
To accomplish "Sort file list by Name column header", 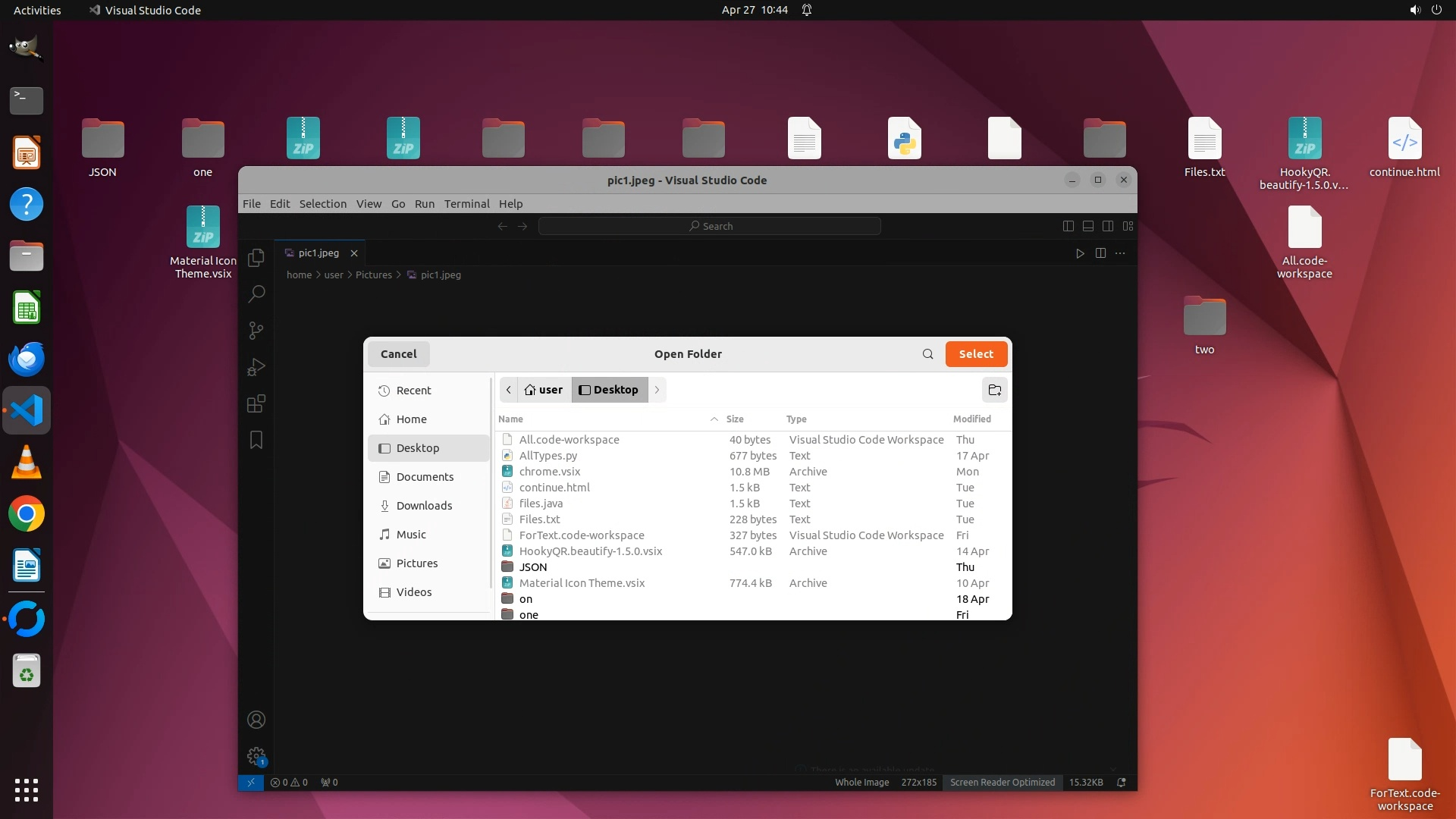I will click(510, 419).
